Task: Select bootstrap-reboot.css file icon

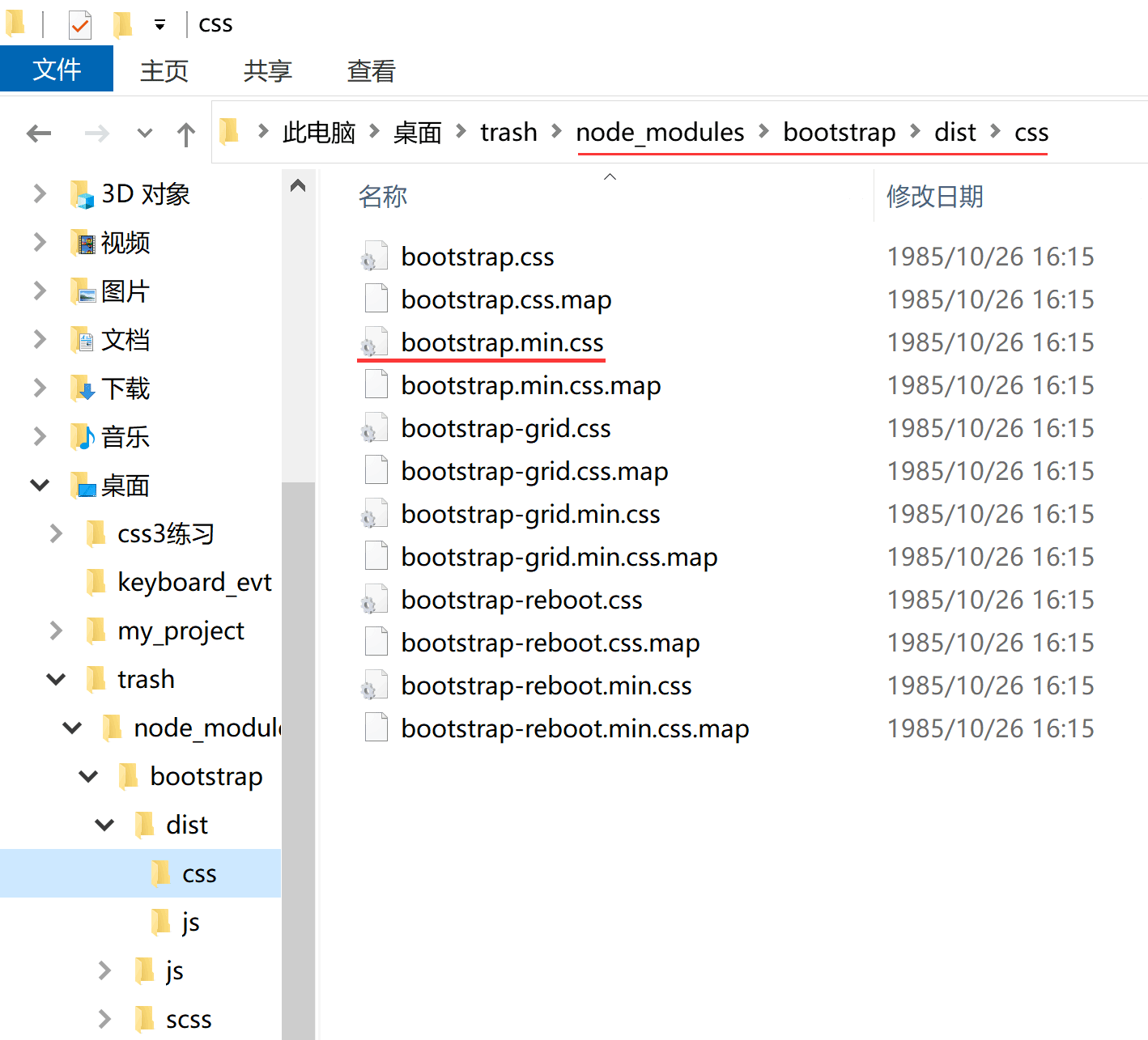Action: (x=374, y=599)
